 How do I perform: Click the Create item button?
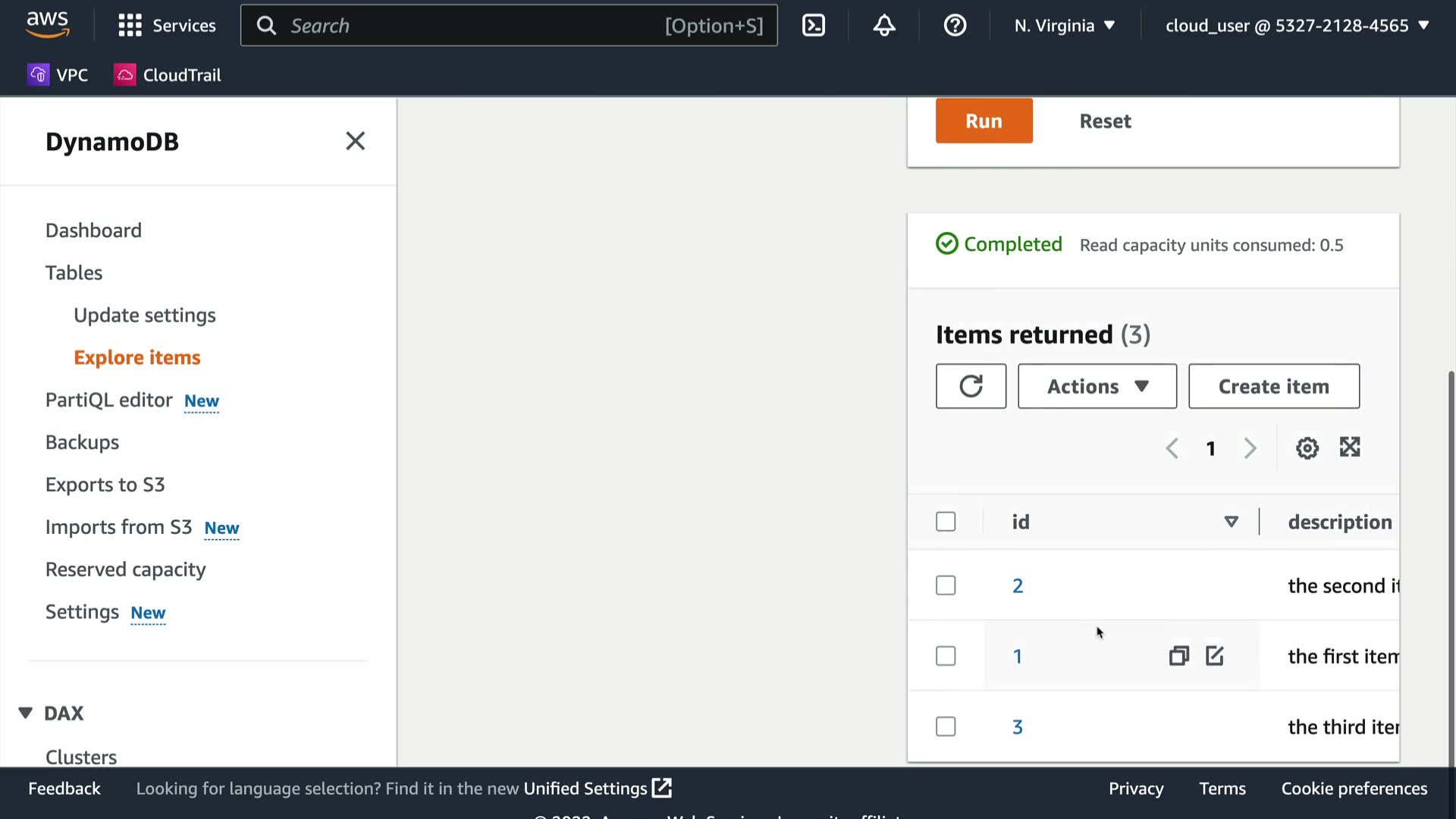1273,386
